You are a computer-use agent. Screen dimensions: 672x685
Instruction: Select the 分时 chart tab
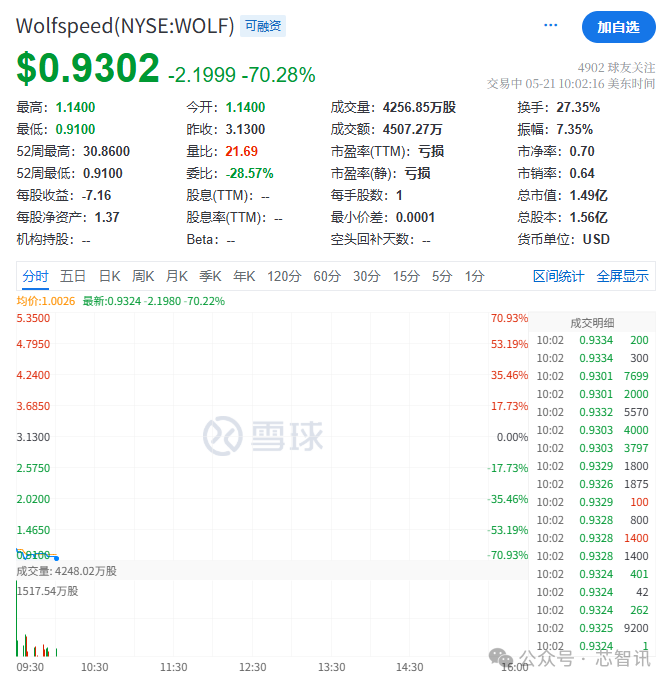35,276
